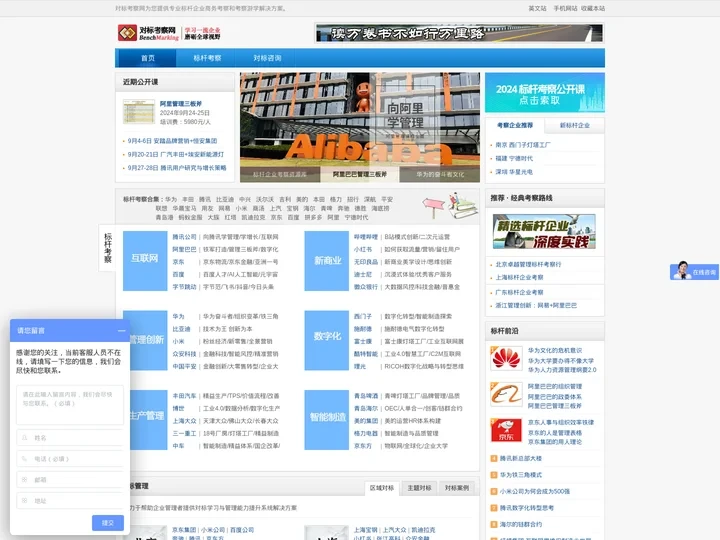
Task: Click the 地址 address input field
Action: 70,501
